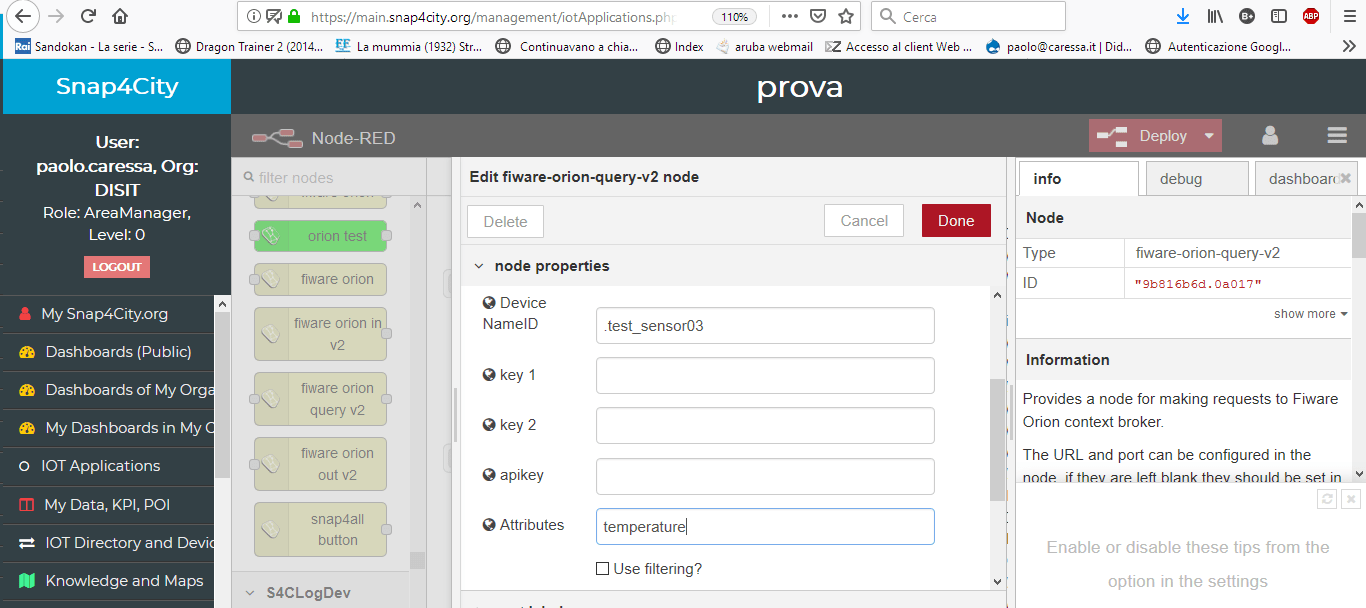Click the 110% zoom level indicator
Image resolution: width=1366 pixels, height=608 pixels.
[734, 17]
